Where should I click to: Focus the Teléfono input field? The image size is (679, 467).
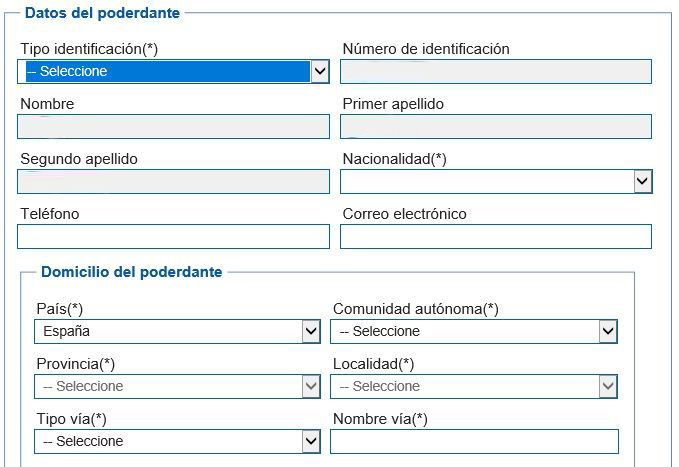(173, 236)
